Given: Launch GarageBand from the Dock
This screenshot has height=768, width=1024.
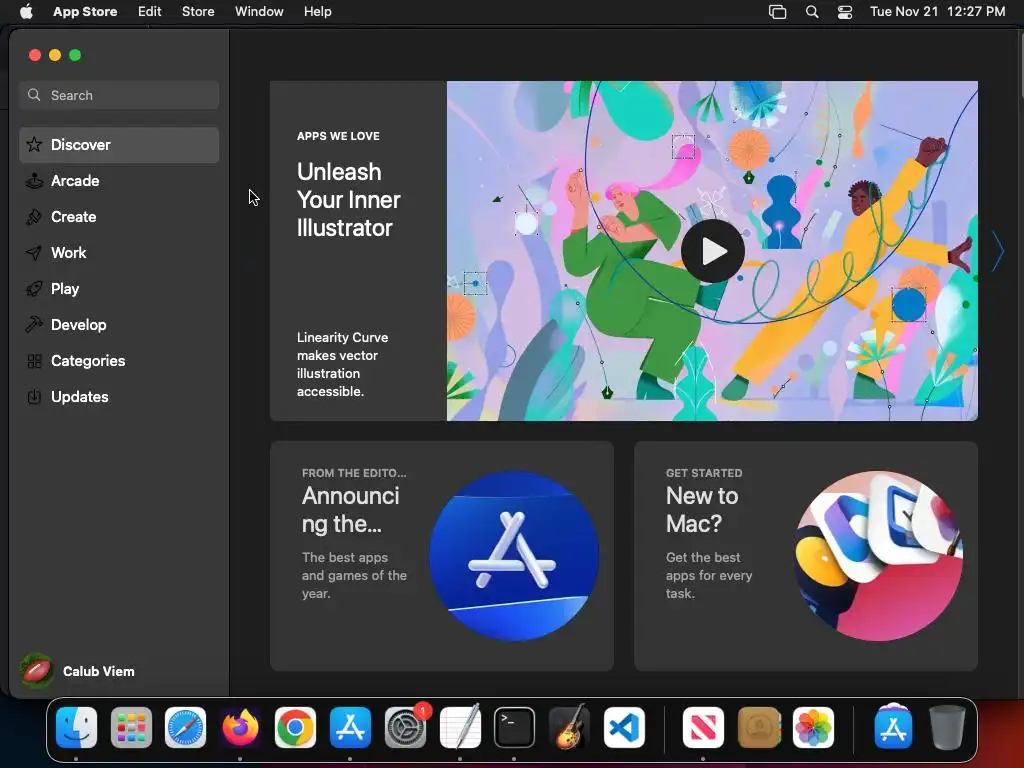Looking at the screenshot, I should tap(569, 728).
